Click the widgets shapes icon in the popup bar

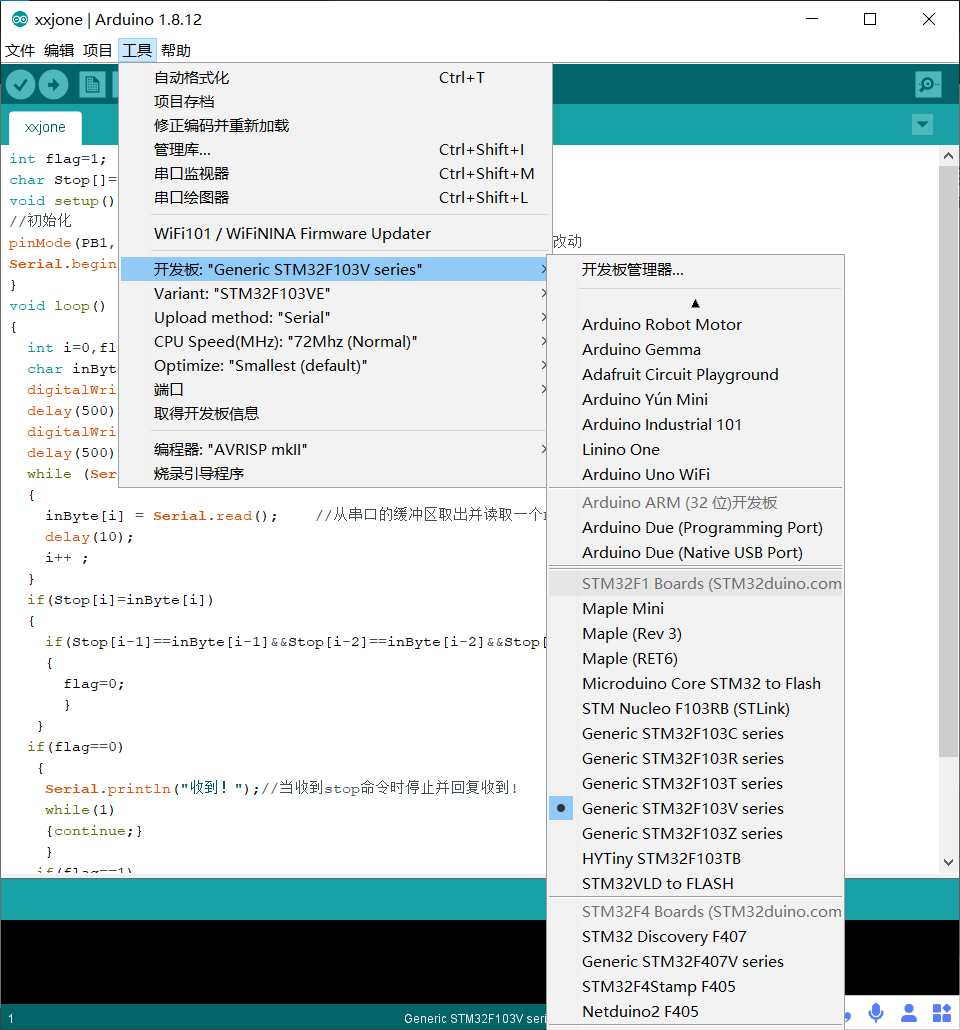coord(942,1013)
